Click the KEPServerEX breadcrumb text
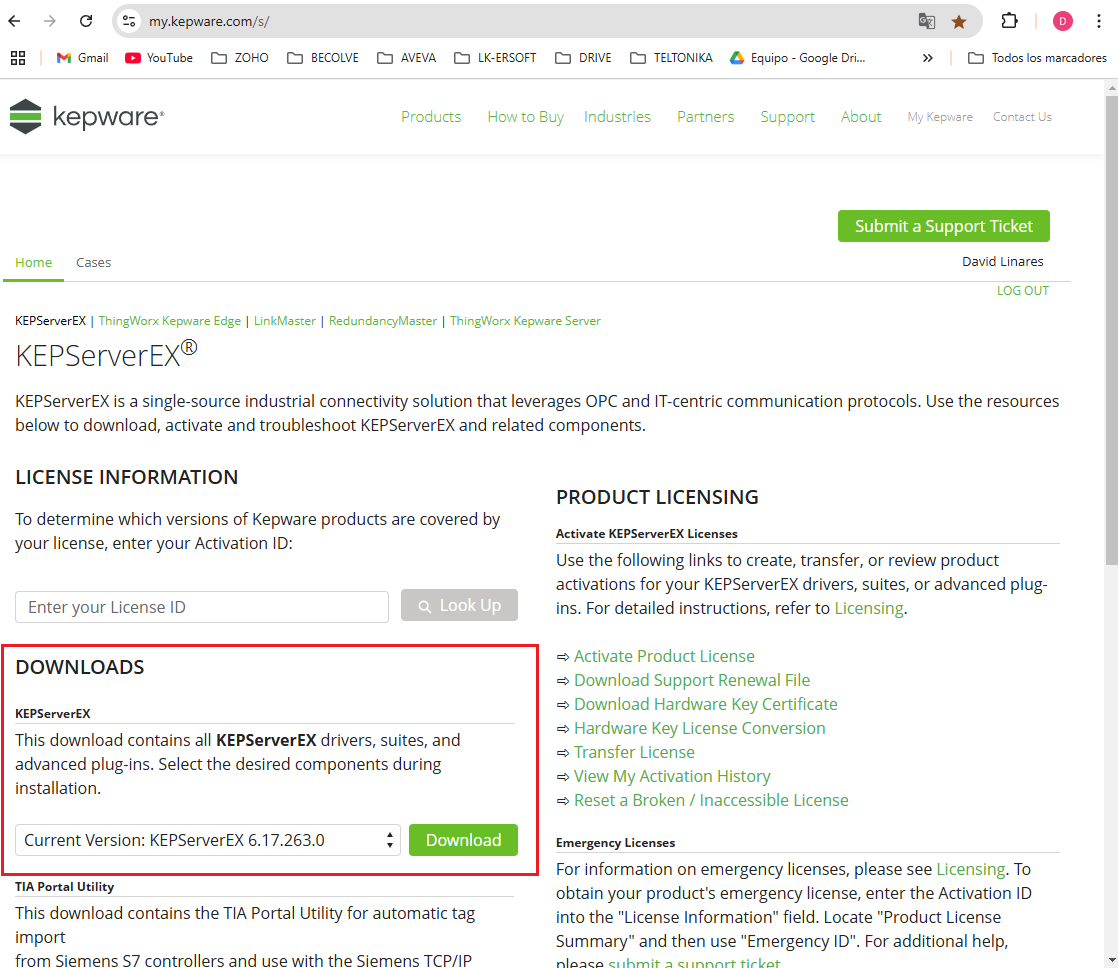The height and width of the screenshot is (968, 1118). point(51,321)
